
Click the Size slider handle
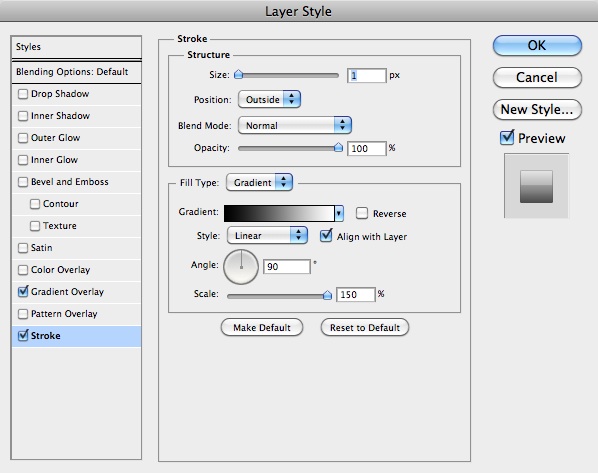[x=238, y=74]
